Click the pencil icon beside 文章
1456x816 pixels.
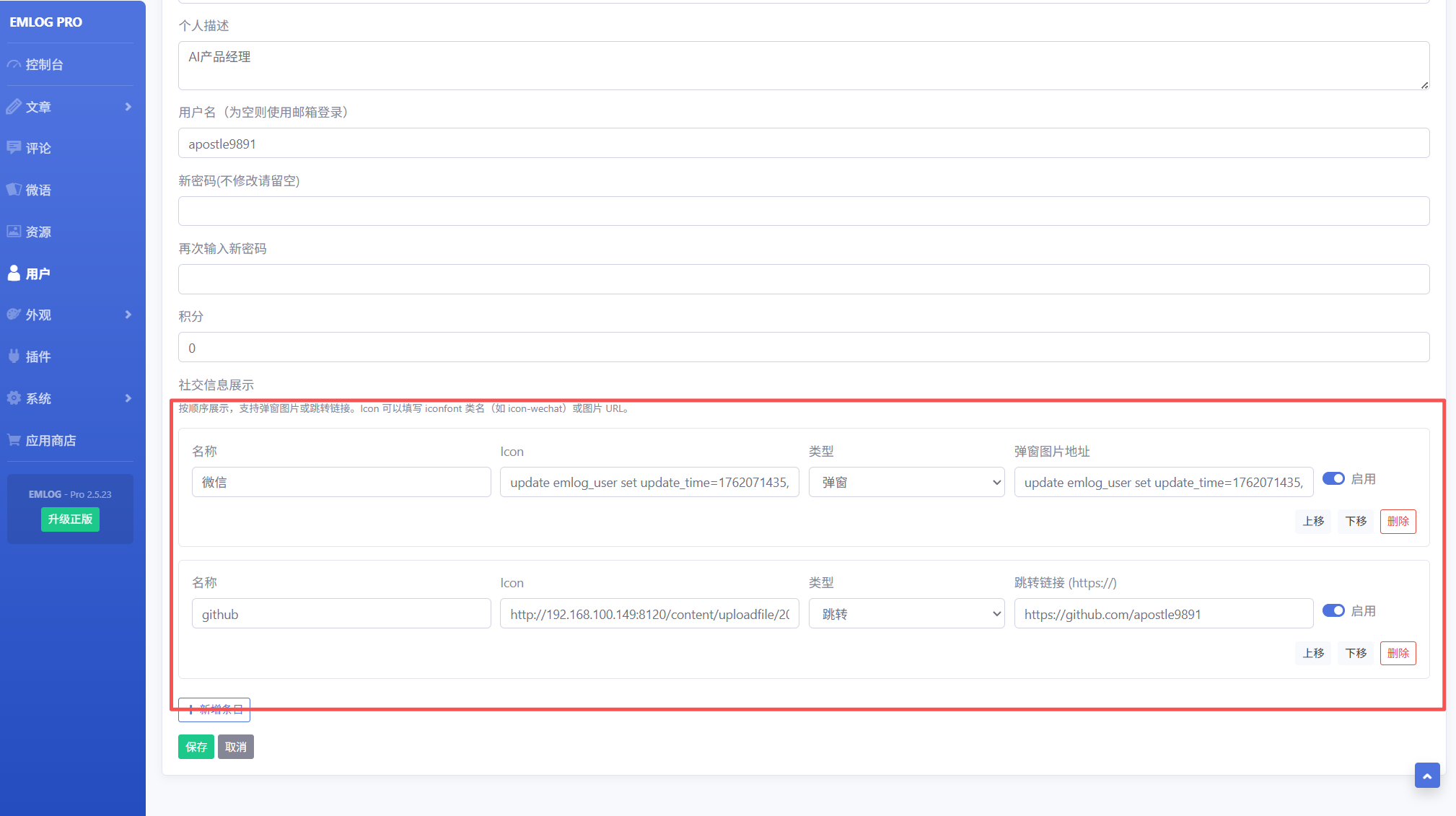click(x=14, y=107)
